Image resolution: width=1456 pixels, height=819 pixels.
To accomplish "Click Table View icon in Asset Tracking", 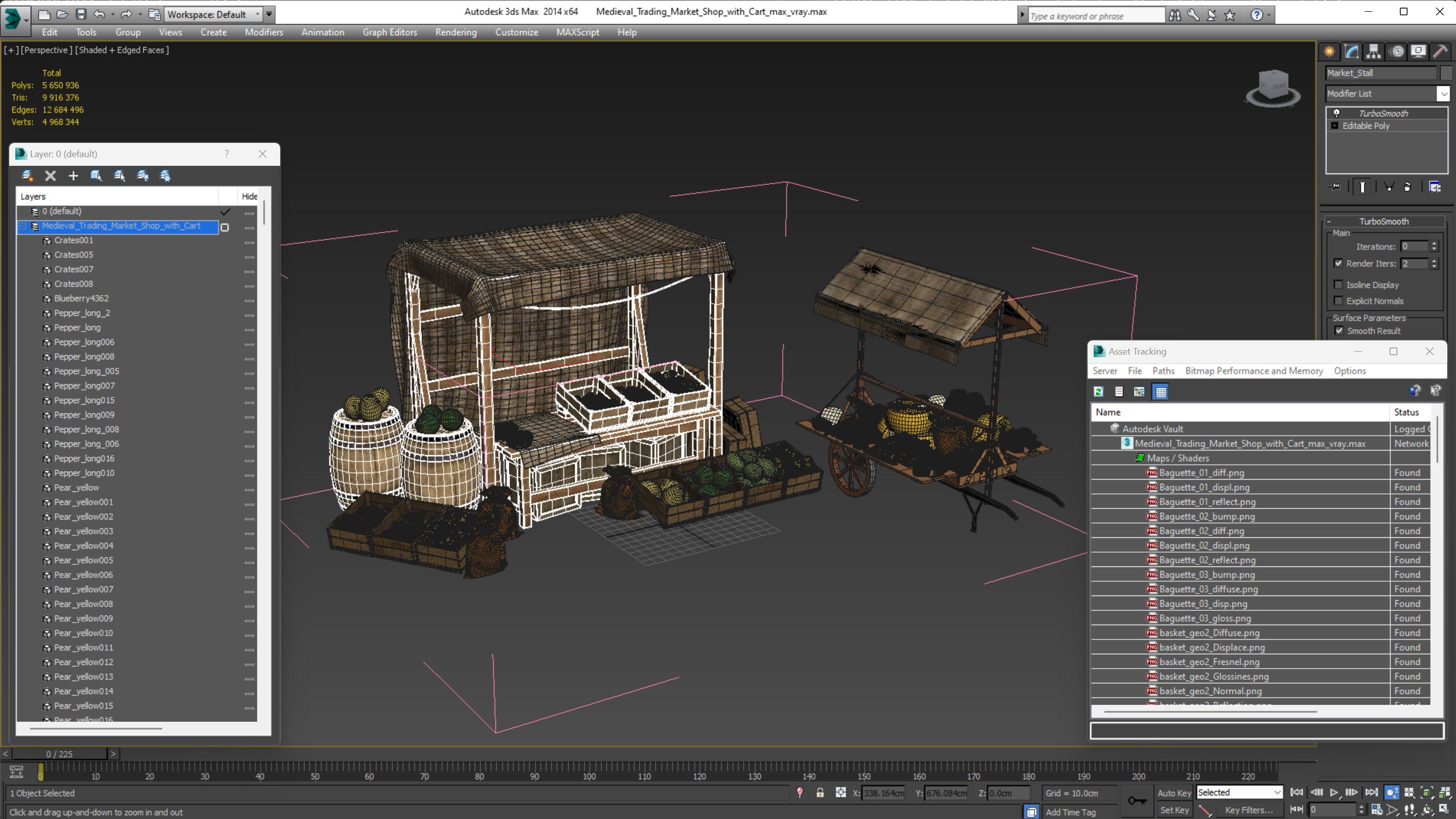I will point(1161,391).
